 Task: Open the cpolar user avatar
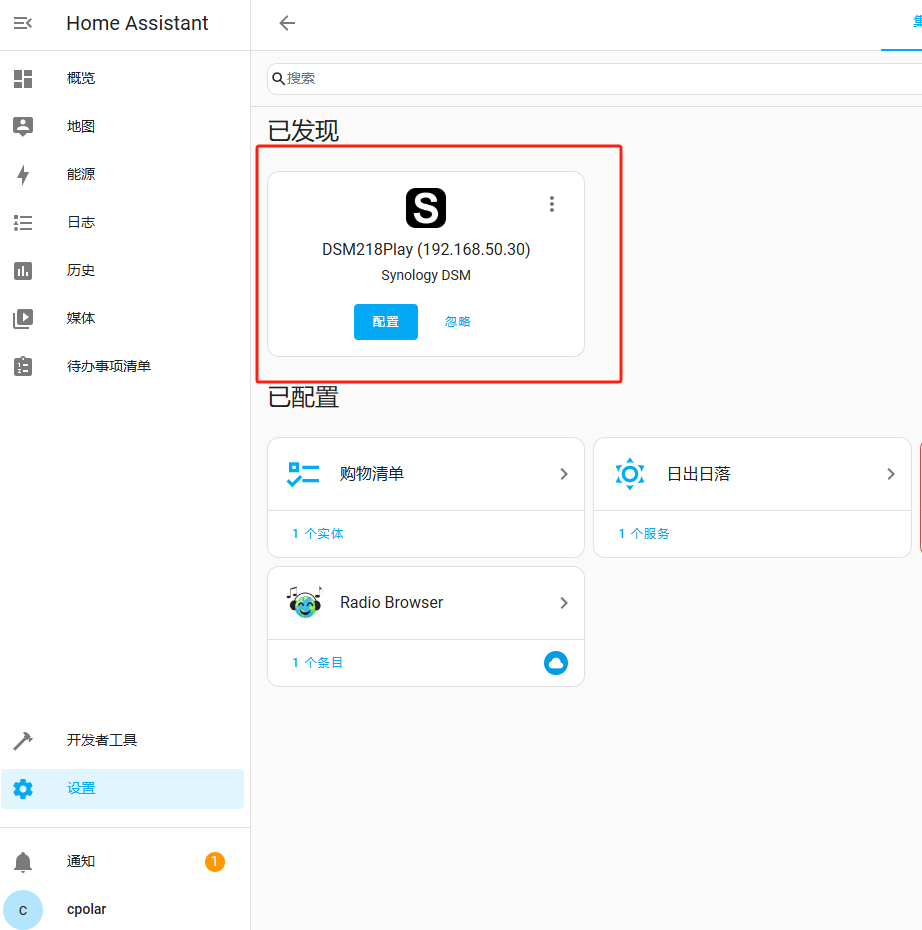coord(23,910)
